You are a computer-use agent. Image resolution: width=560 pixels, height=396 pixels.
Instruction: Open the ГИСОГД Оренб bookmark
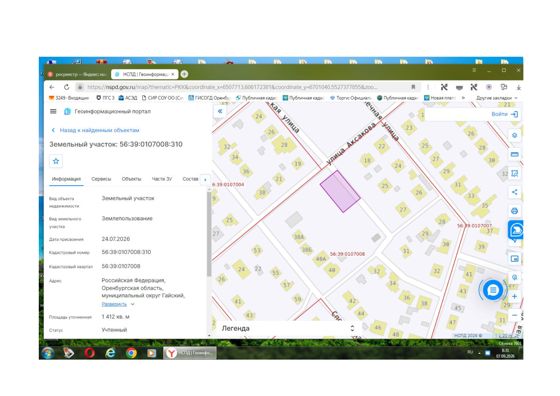209,98
